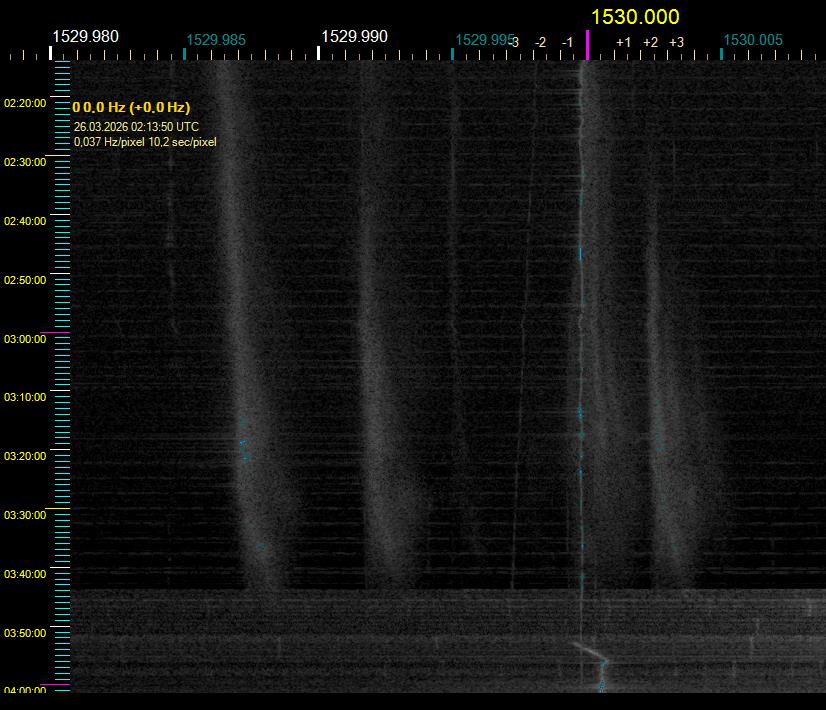Click the +1 Hz offset tick label
The width and height of the screenshot is (826, 710).
pos(623,42)
